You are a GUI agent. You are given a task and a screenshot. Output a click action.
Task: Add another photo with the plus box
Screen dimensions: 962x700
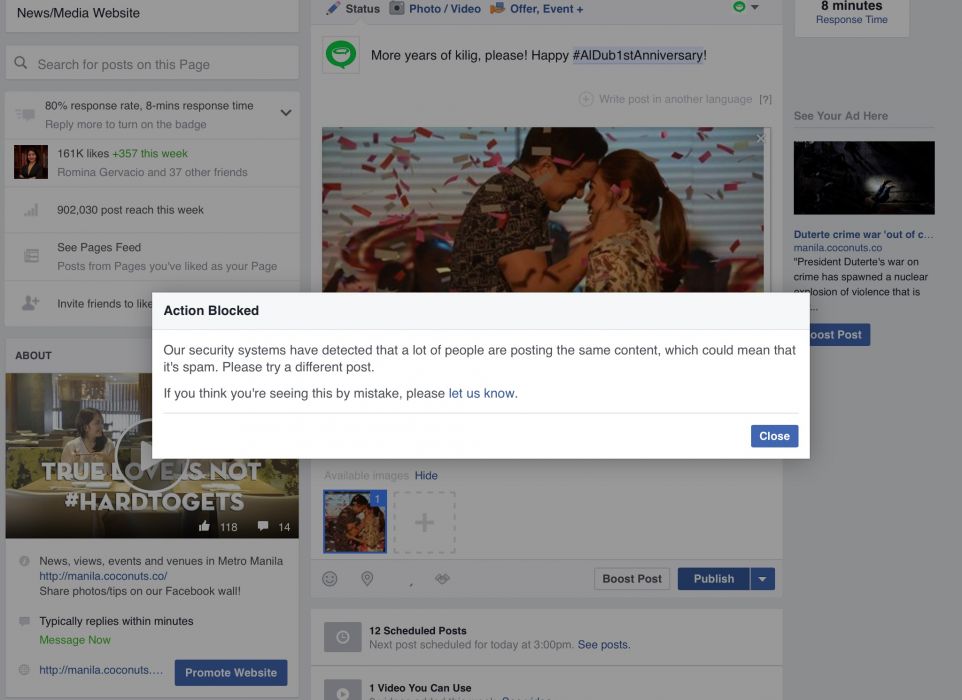pyautogui.click(x=424, y=522)
